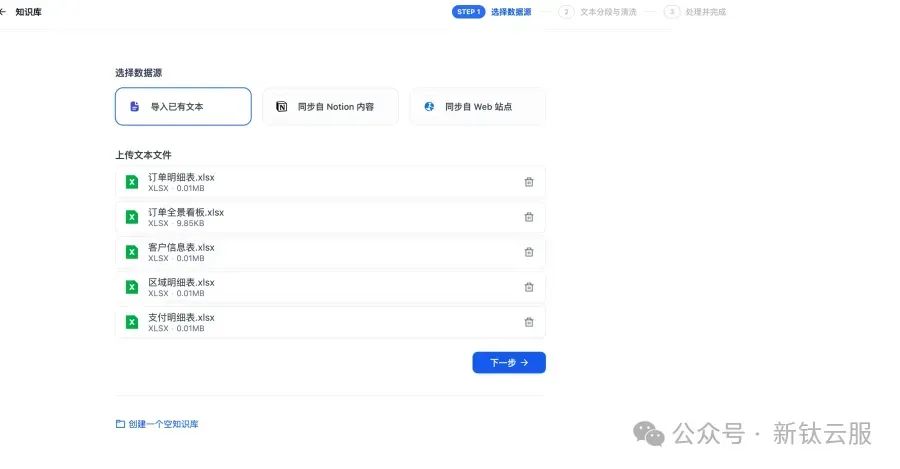The image size is (900, 469).
Task: Click the 支付明细表.xlsx file name
Action: point(181,317)
